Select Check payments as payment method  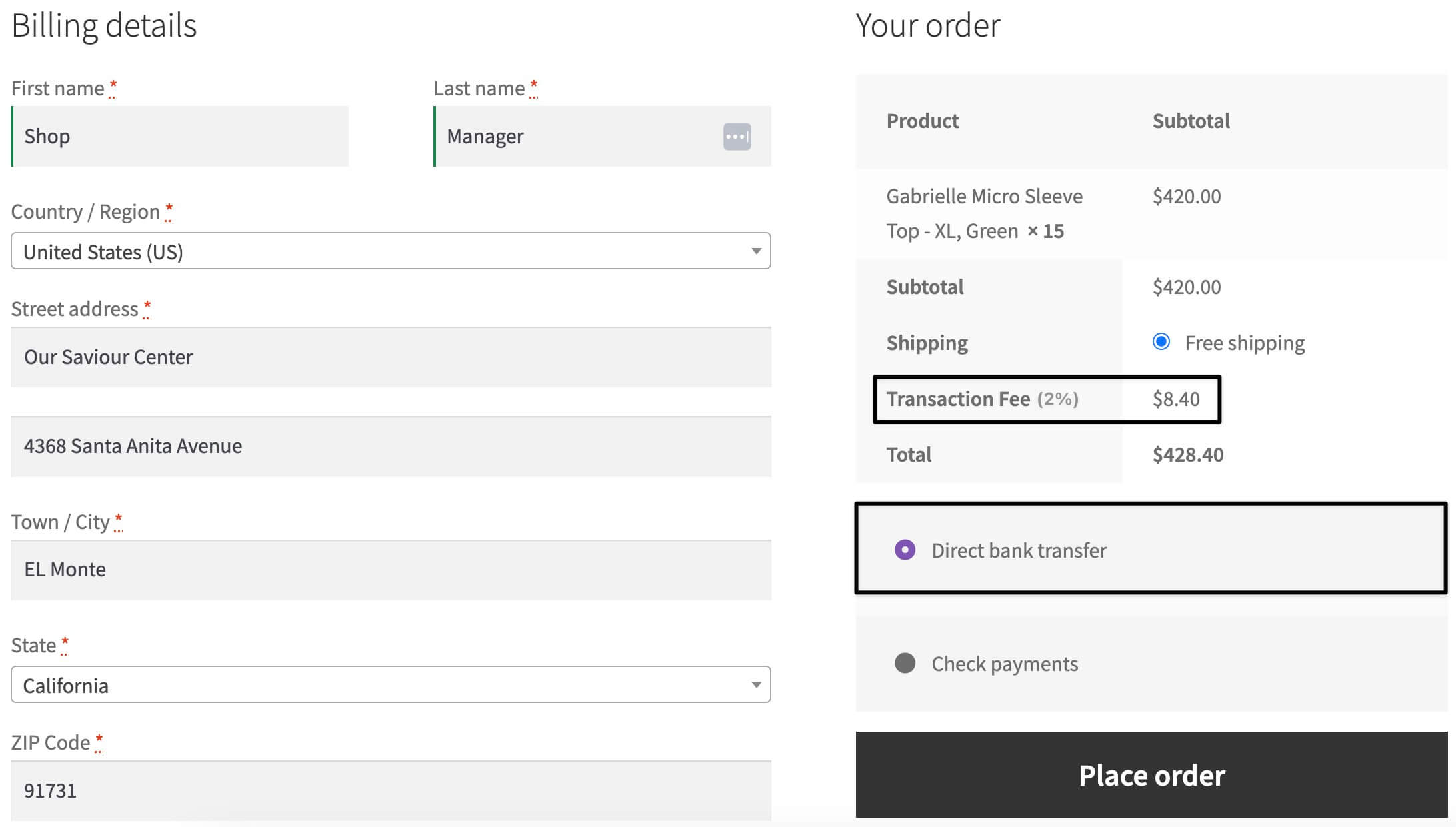pos(905,663)
